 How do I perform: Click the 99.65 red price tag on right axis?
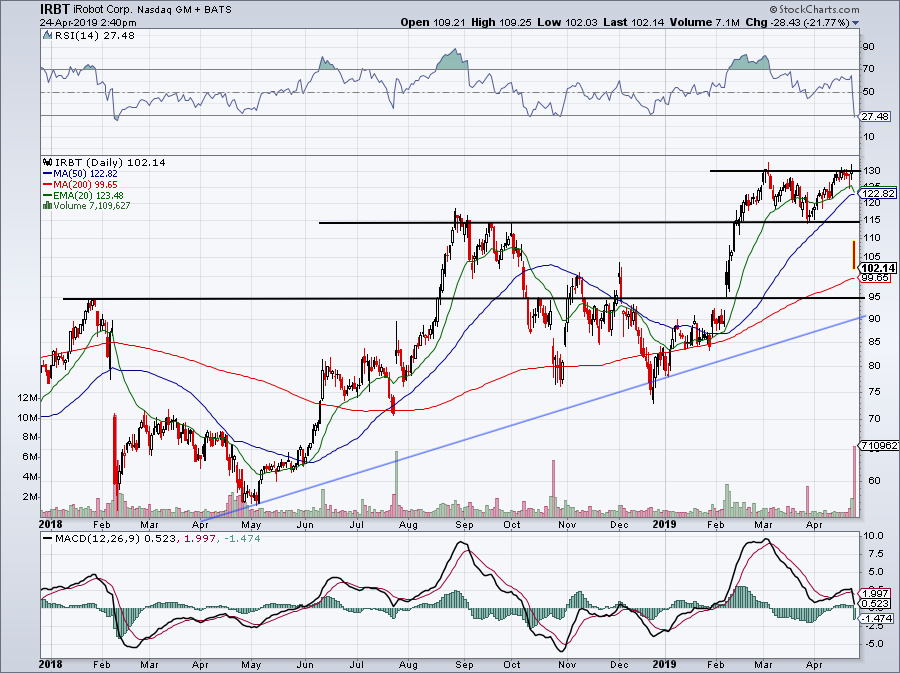pos(875,278)
